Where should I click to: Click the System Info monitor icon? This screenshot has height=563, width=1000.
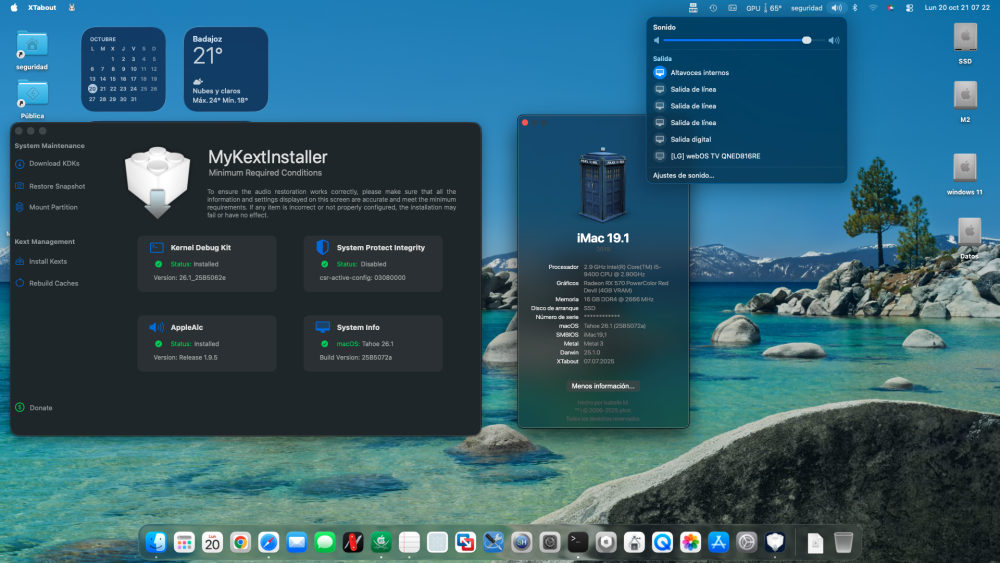[323, 327]
